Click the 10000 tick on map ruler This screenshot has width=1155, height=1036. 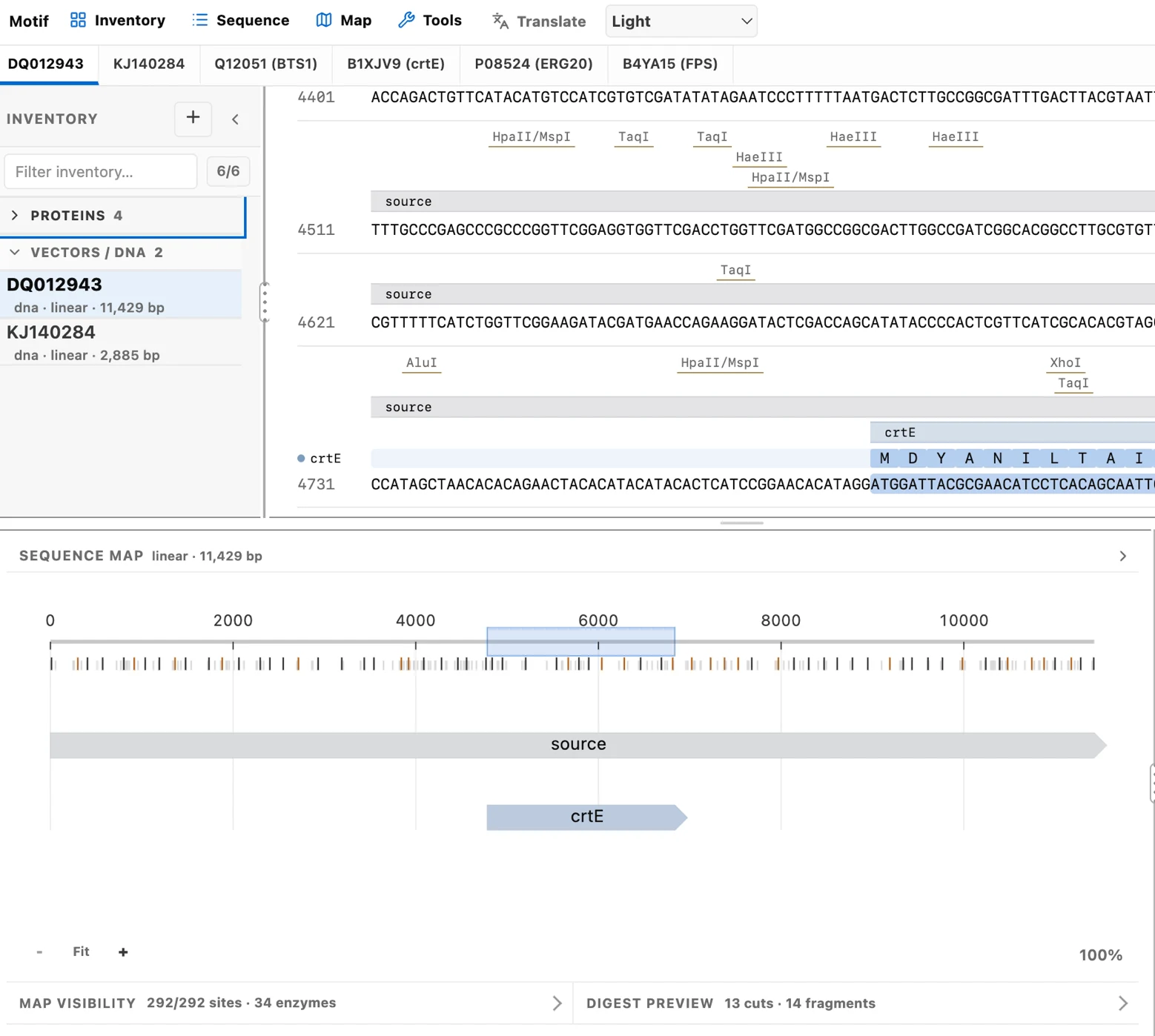pyautogui.click(x=964, y=620)
